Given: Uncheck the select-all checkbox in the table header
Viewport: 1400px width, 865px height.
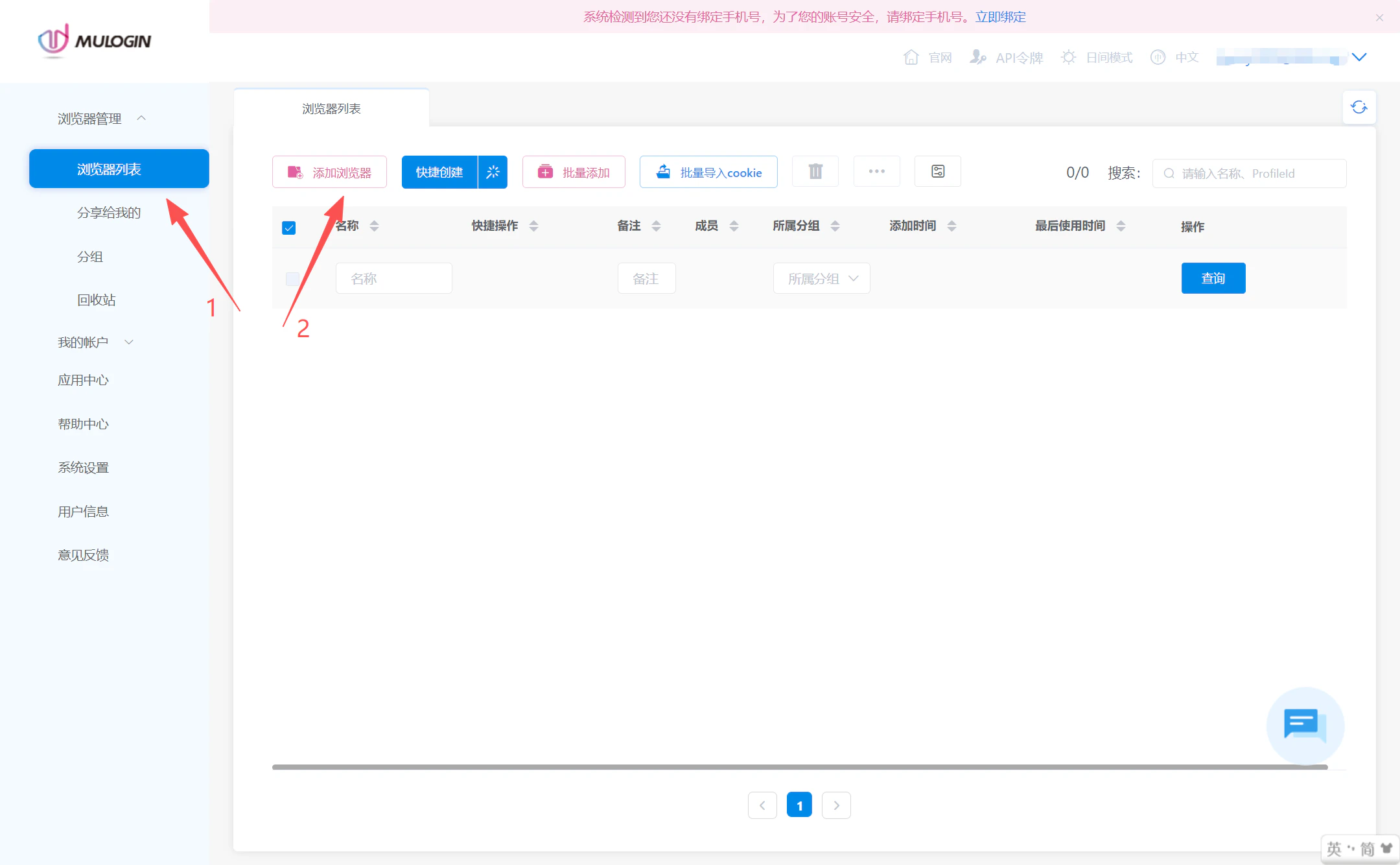Looking at the screenshot, I should click(x=289, y=227).
